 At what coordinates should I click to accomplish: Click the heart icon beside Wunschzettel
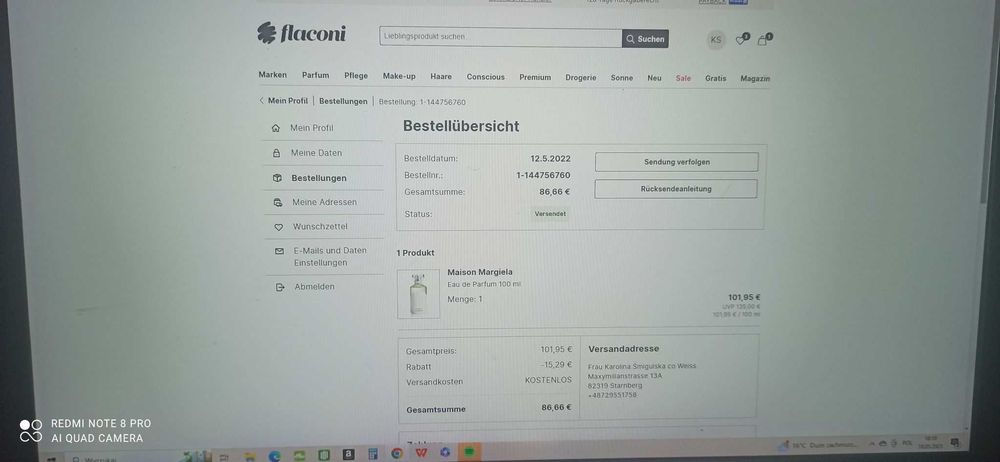coord(278,227)
